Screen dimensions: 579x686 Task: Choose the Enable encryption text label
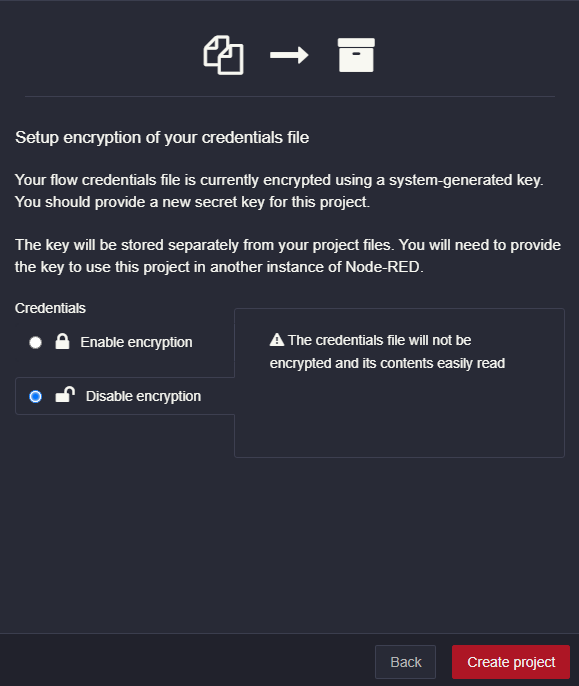[136, 342]
